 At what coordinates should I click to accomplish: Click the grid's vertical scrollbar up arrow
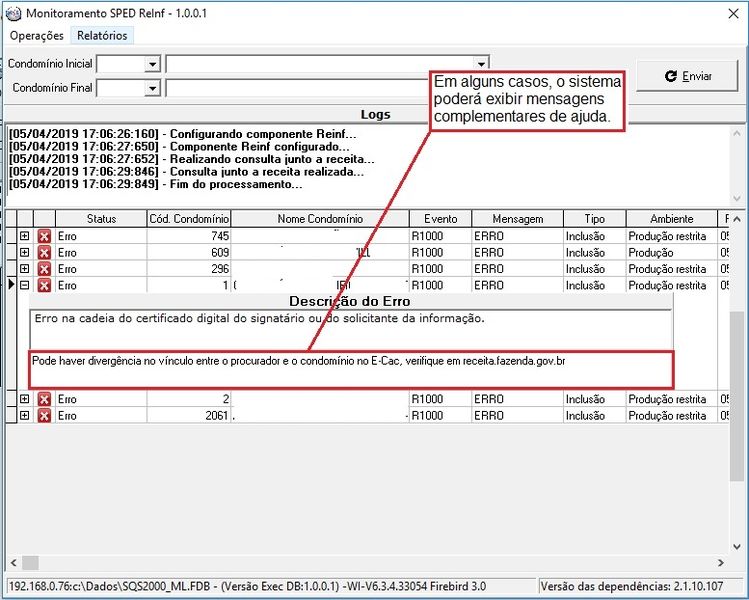(737, 219)
